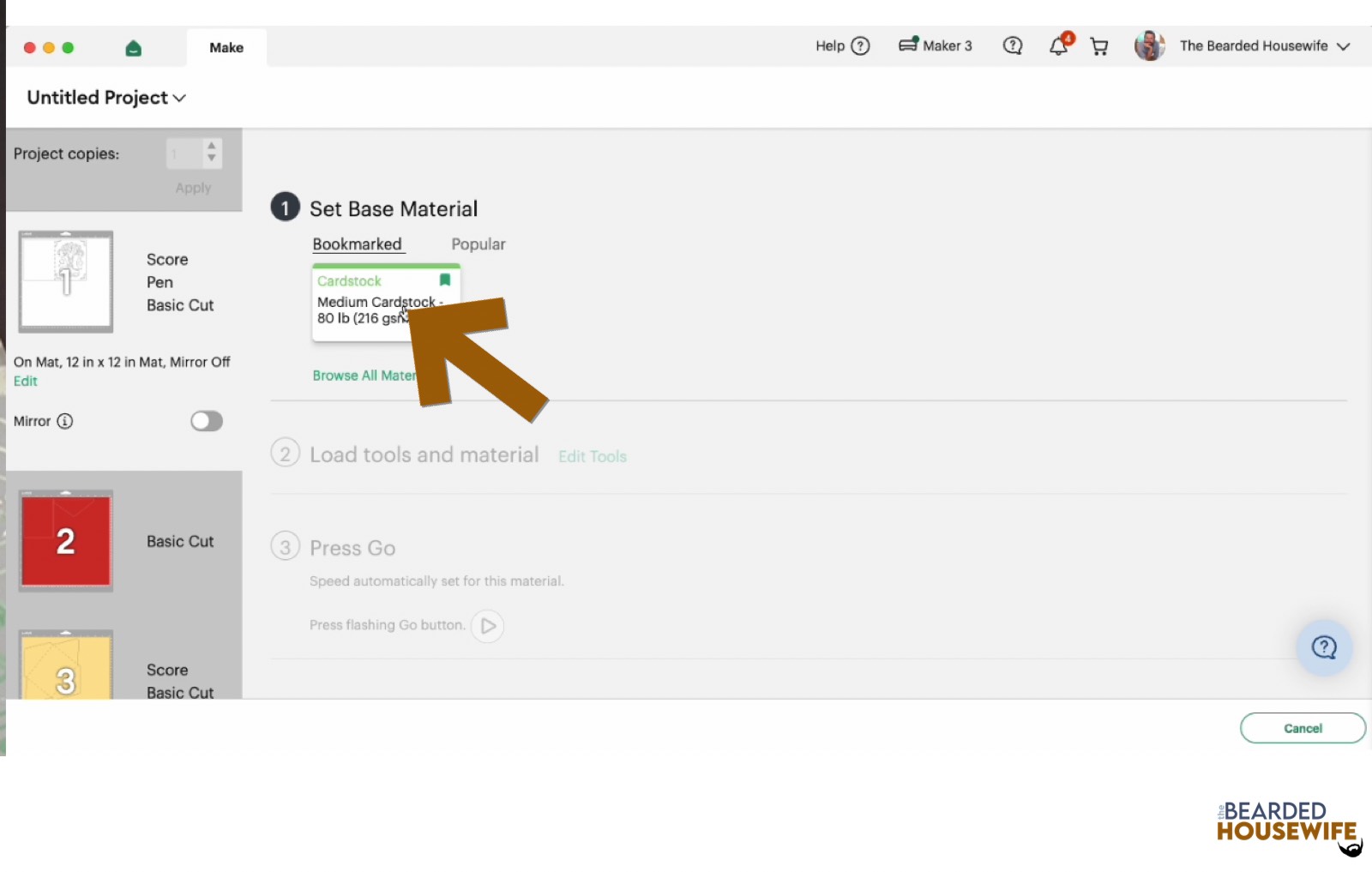Click the Apply copies button
Image resolution: width=1372 pixels, height=872 pixels.
(x=193, y=188)
